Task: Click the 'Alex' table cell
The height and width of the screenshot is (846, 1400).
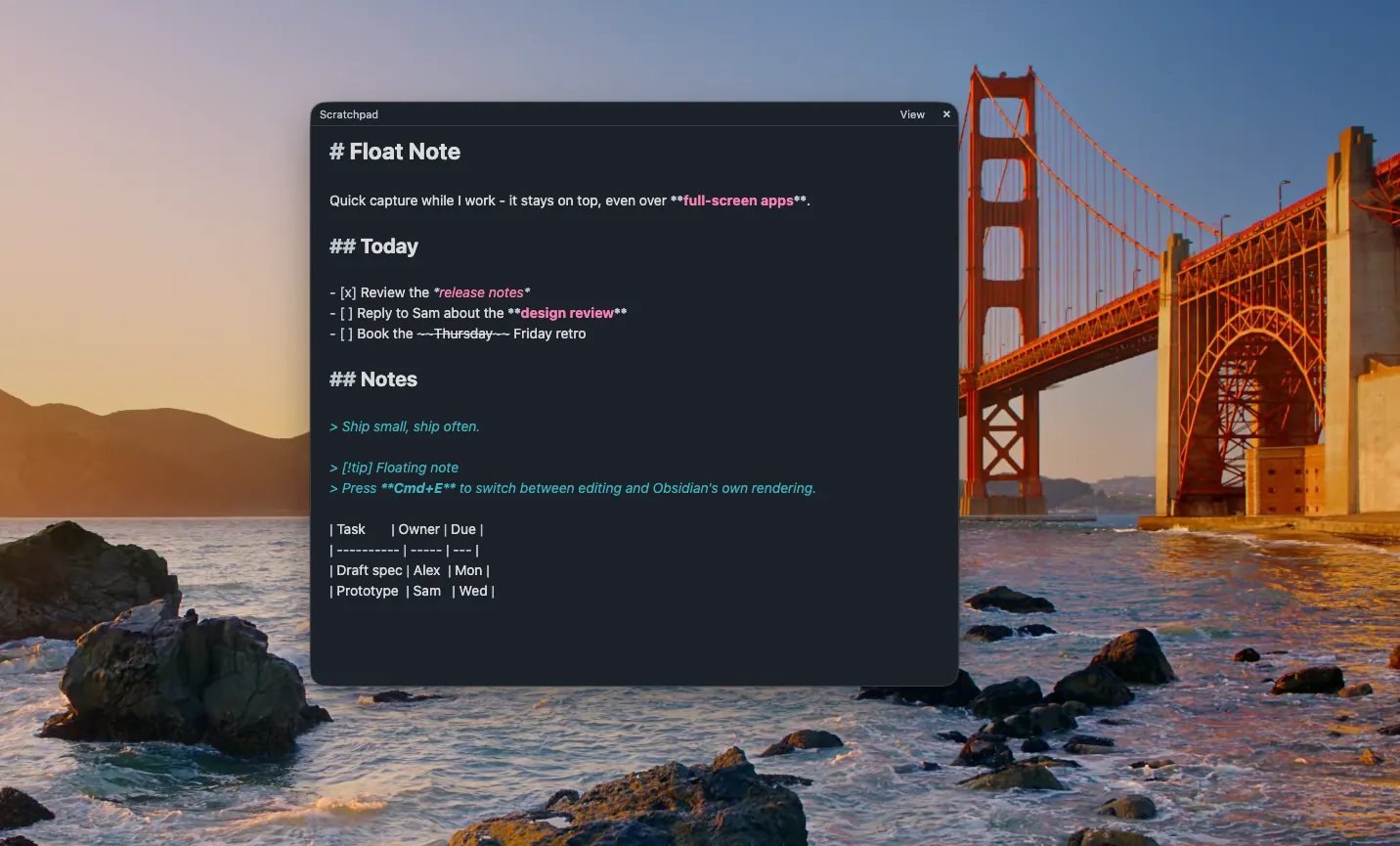Action: coord(427,570)
